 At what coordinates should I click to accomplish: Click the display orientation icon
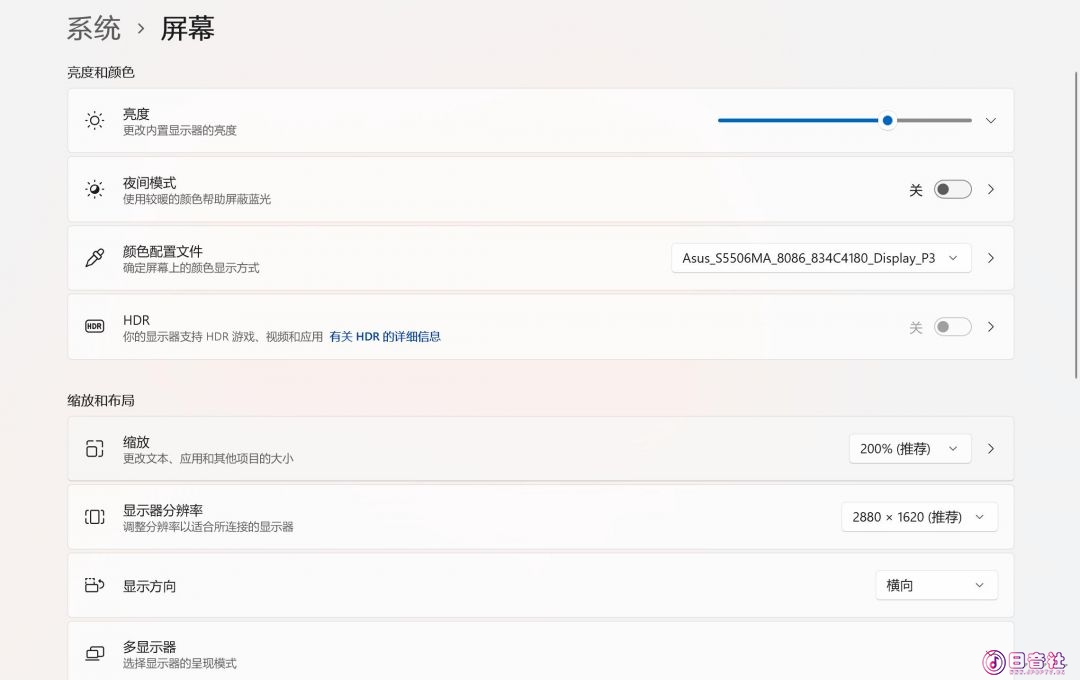click(x=94, y=586)
